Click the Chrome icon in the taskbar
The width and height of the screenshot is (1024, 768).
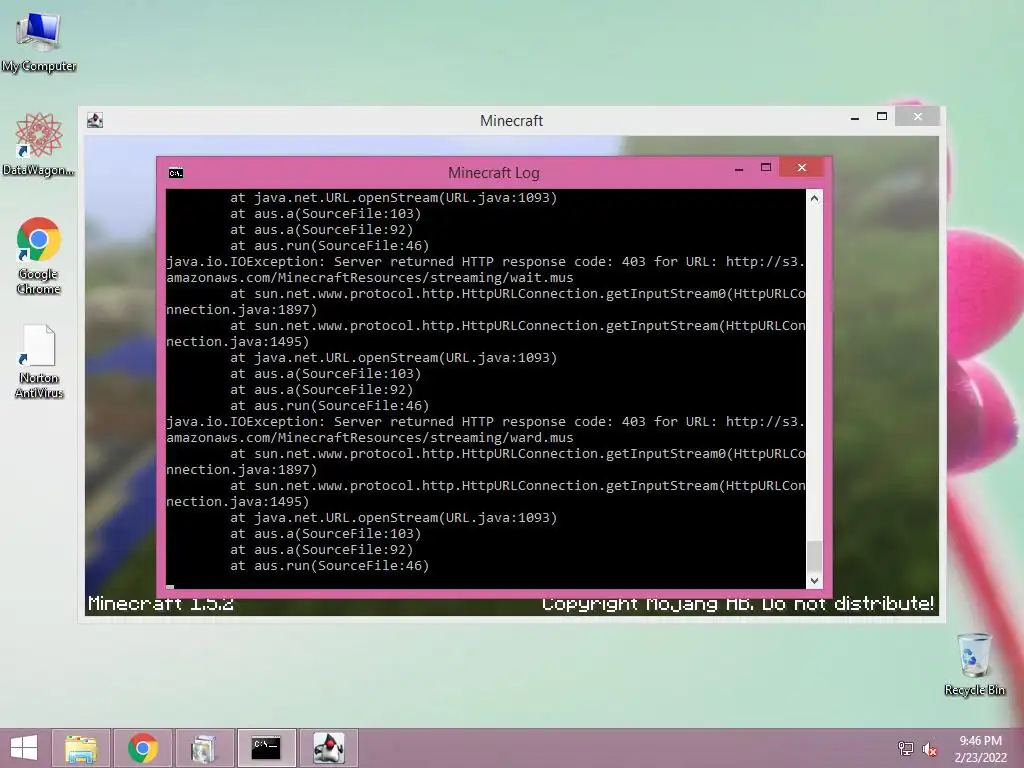[142, 748]
